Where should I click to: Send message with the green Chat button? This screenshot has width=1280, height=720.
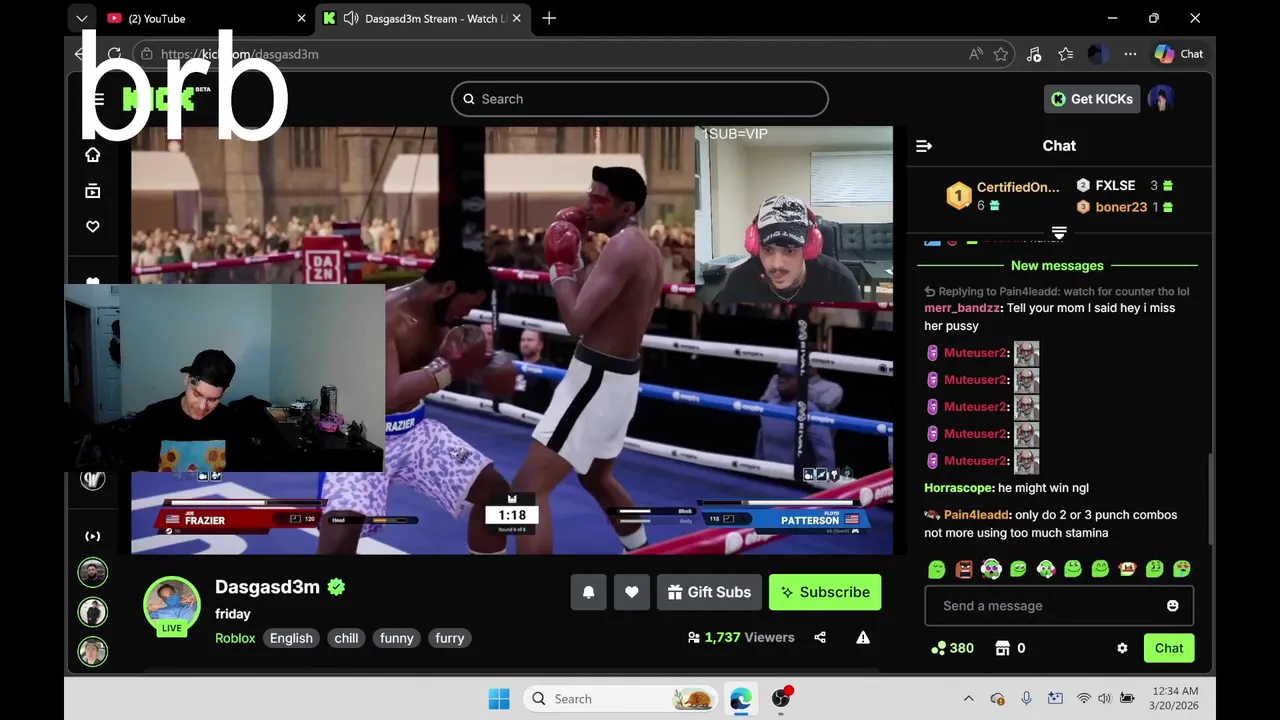1169,648
